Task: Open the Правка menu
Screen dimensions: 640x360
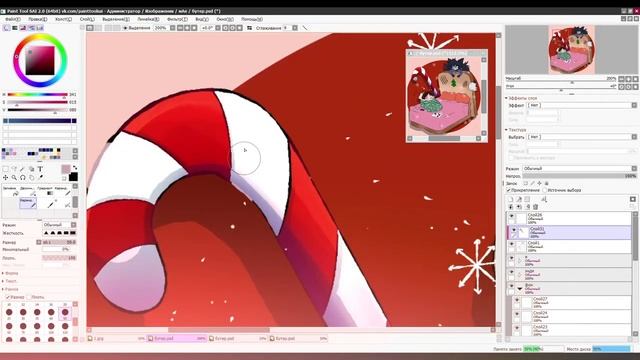Action: (38, 19)
